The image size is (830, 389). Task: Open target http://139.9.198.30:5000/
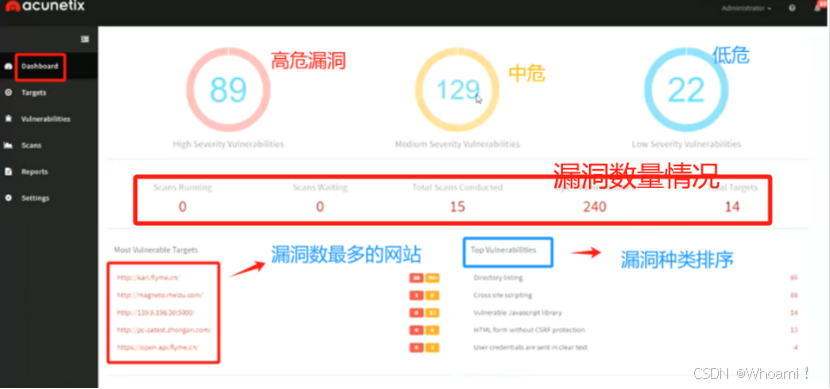click(x=156, y=312)
